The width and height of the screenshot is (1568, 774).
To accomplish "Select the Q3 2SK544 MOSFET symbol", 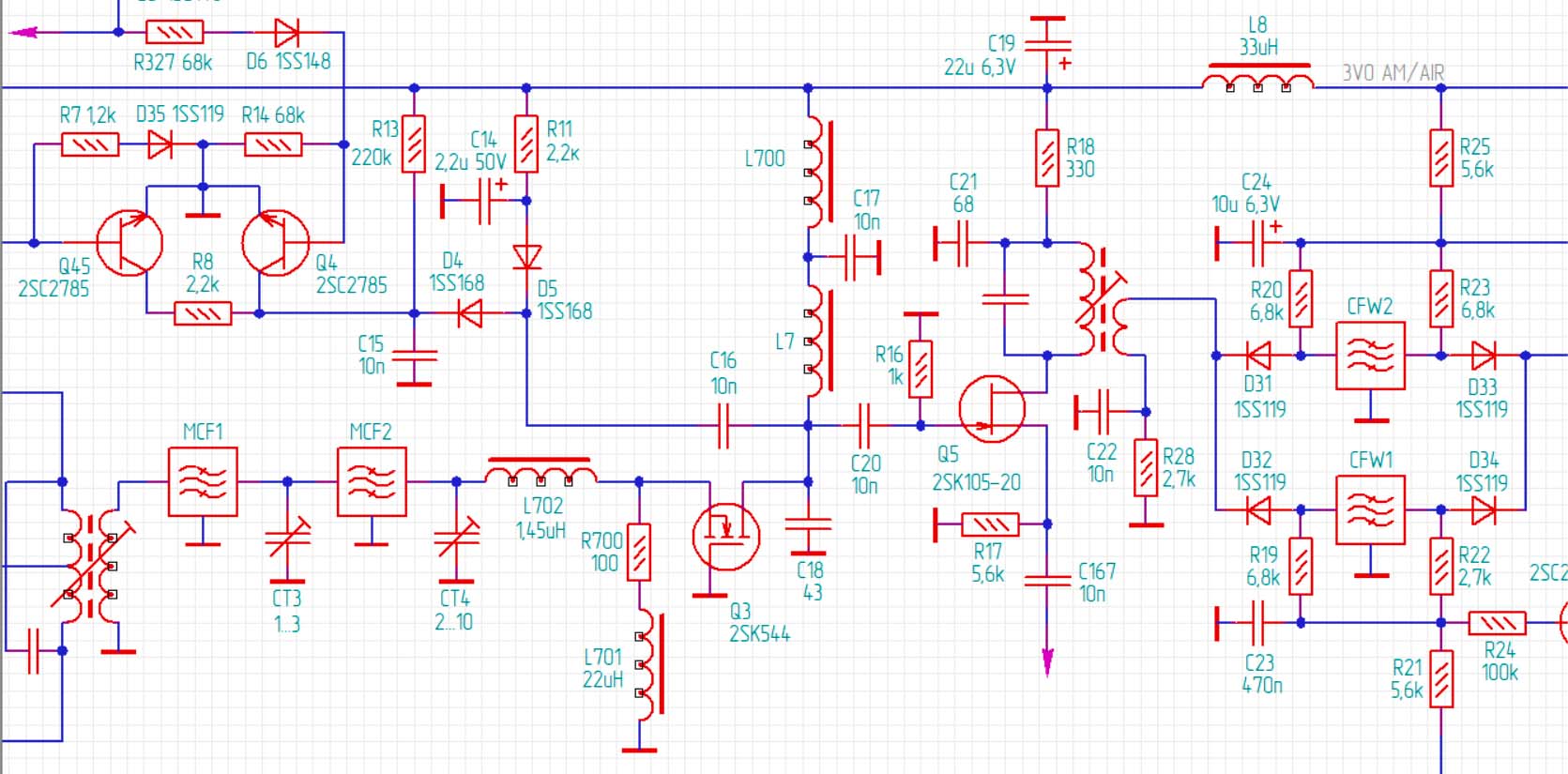I will 725,537.
